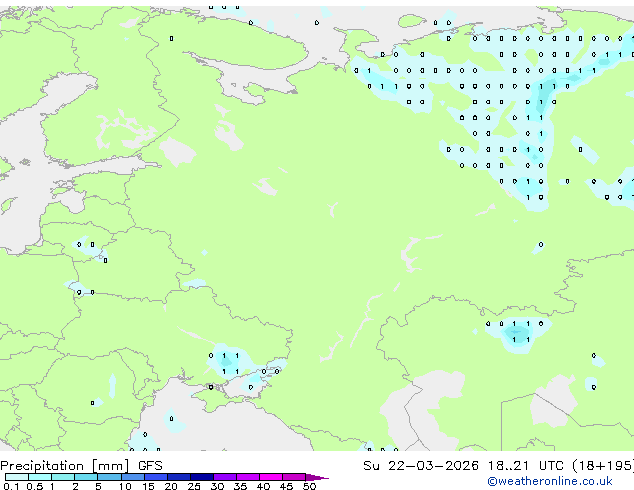
Task: Click the legend arrow tip above 50 mm
Action: (x=317, y=477)
